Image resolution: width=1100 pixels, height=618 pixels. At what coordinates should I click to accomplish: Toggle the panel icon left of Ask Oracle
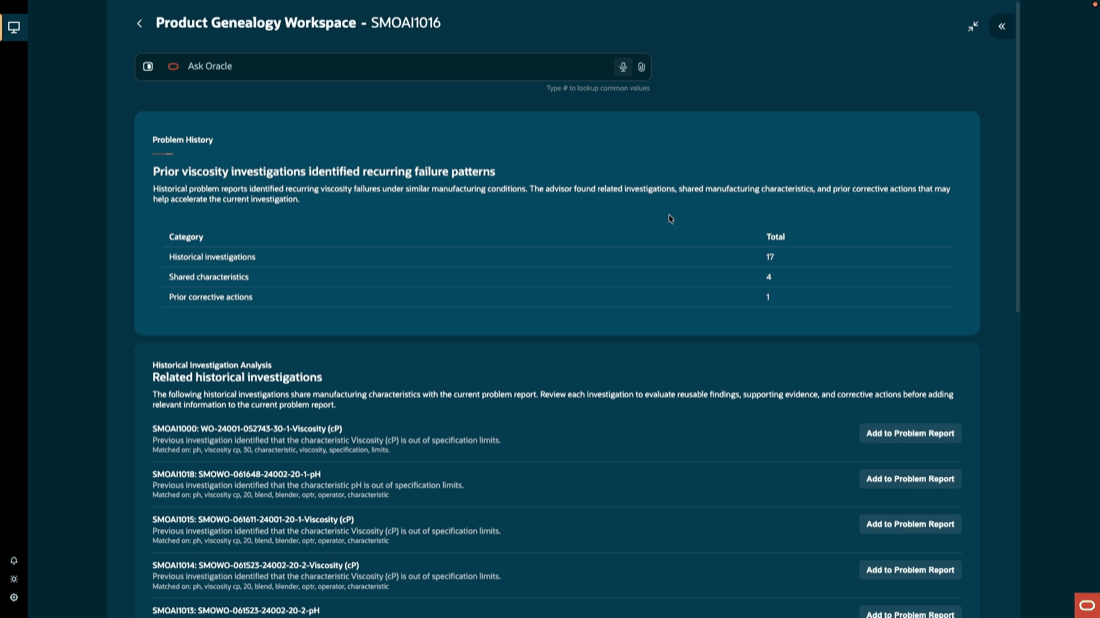click(x=148, y=67)
